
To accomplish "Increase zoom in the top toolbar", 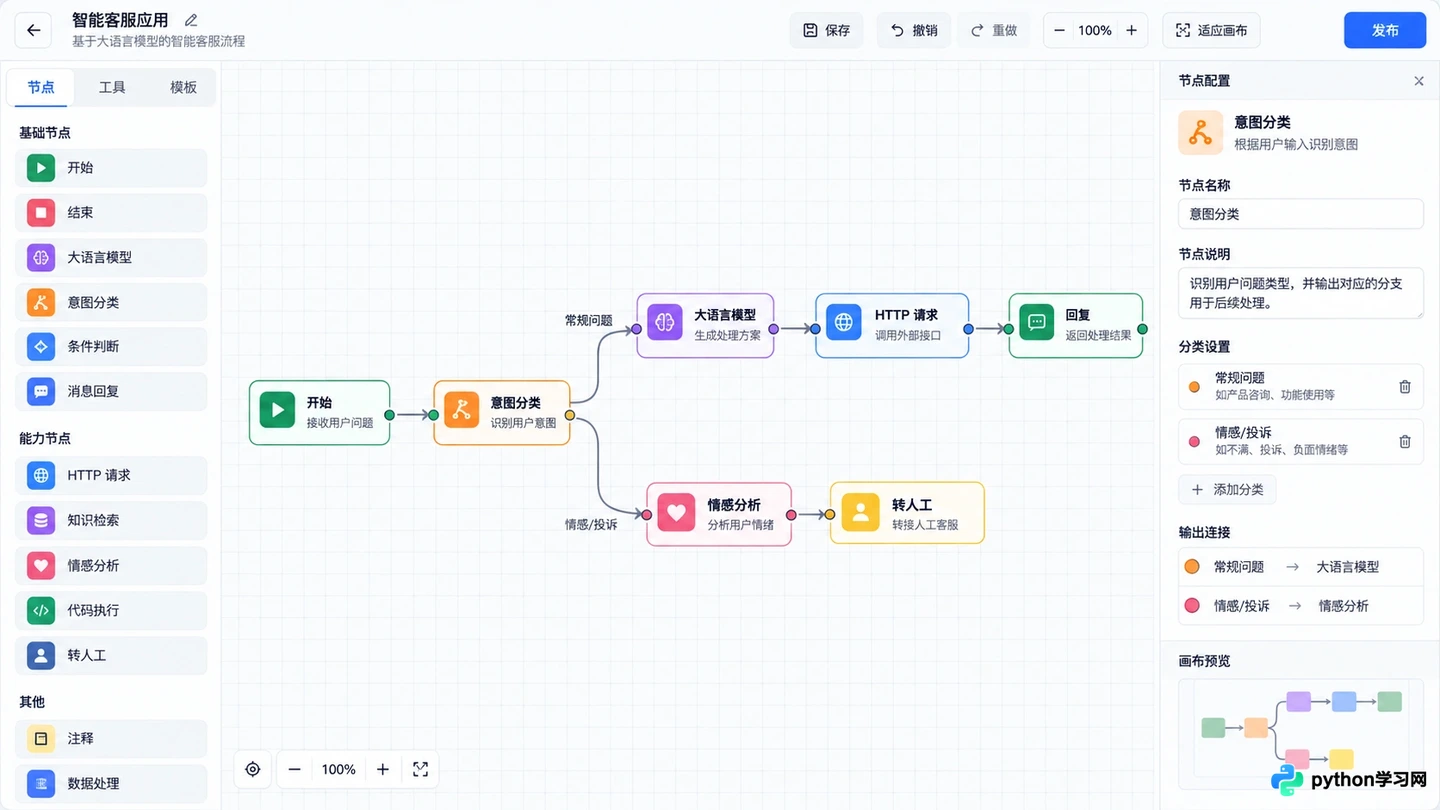I will point(1131,30).
